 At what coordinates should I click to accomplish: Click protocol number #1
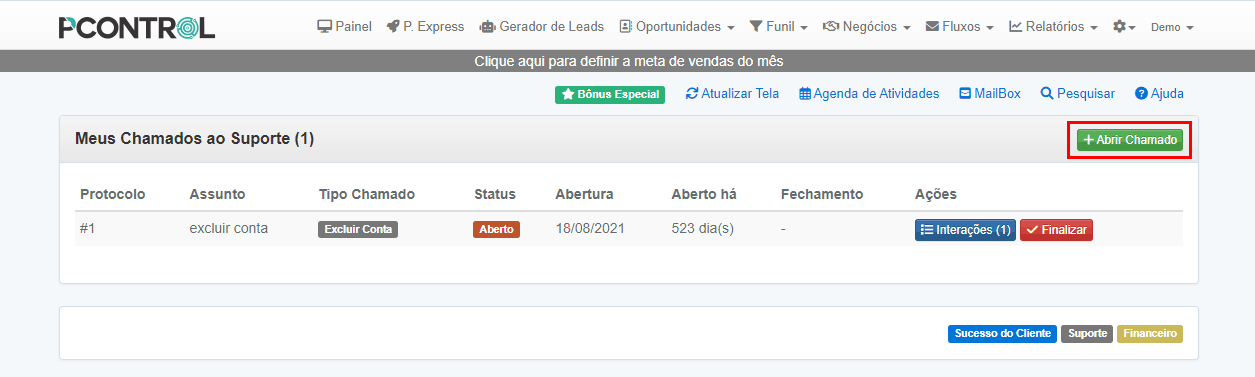coord(88,228)
